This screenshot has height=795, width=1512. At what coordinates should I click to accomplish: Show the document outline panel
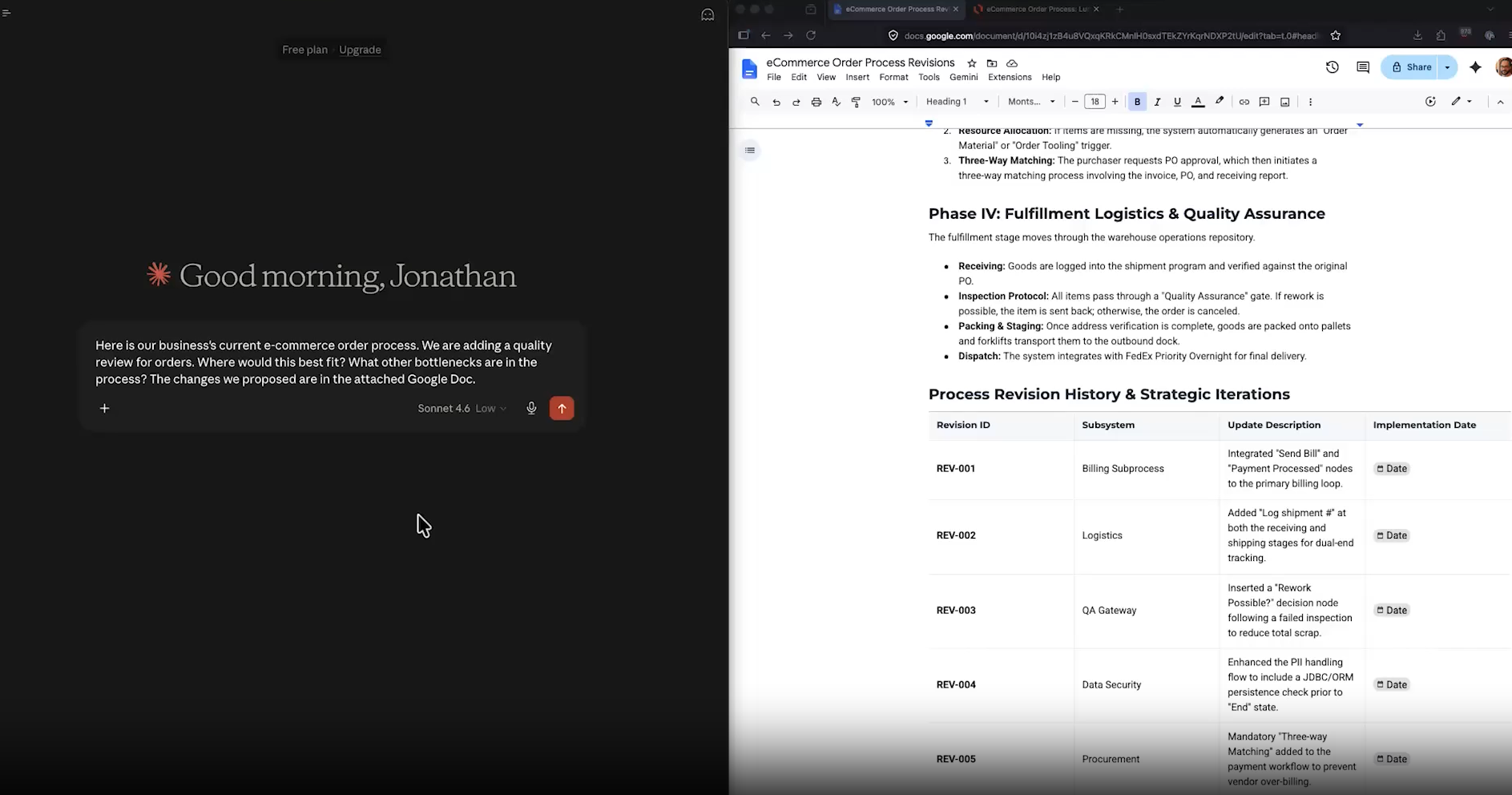tap(750, 150)
